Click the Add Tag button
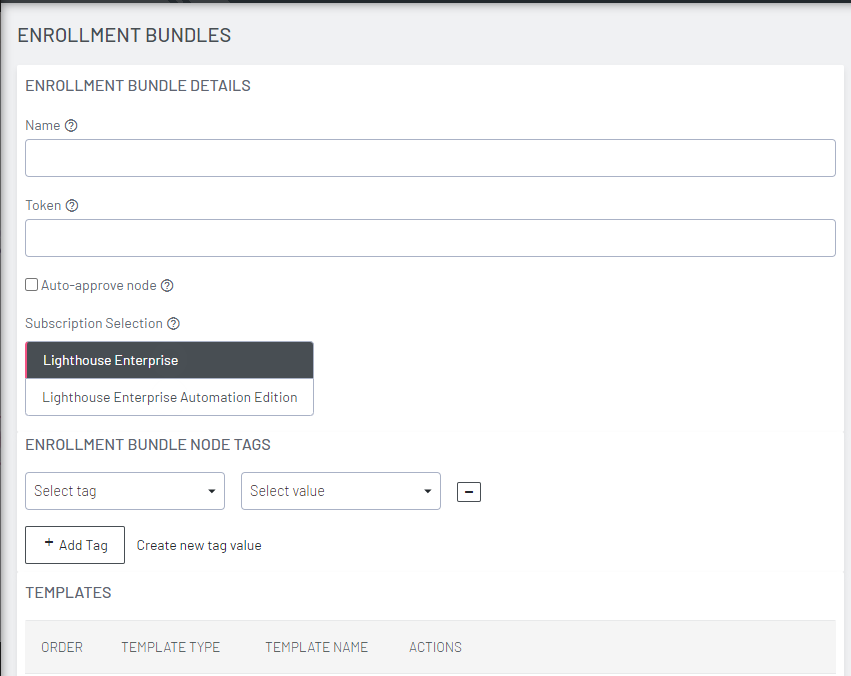This screenshot has height=676, width=851. [74, 544]
